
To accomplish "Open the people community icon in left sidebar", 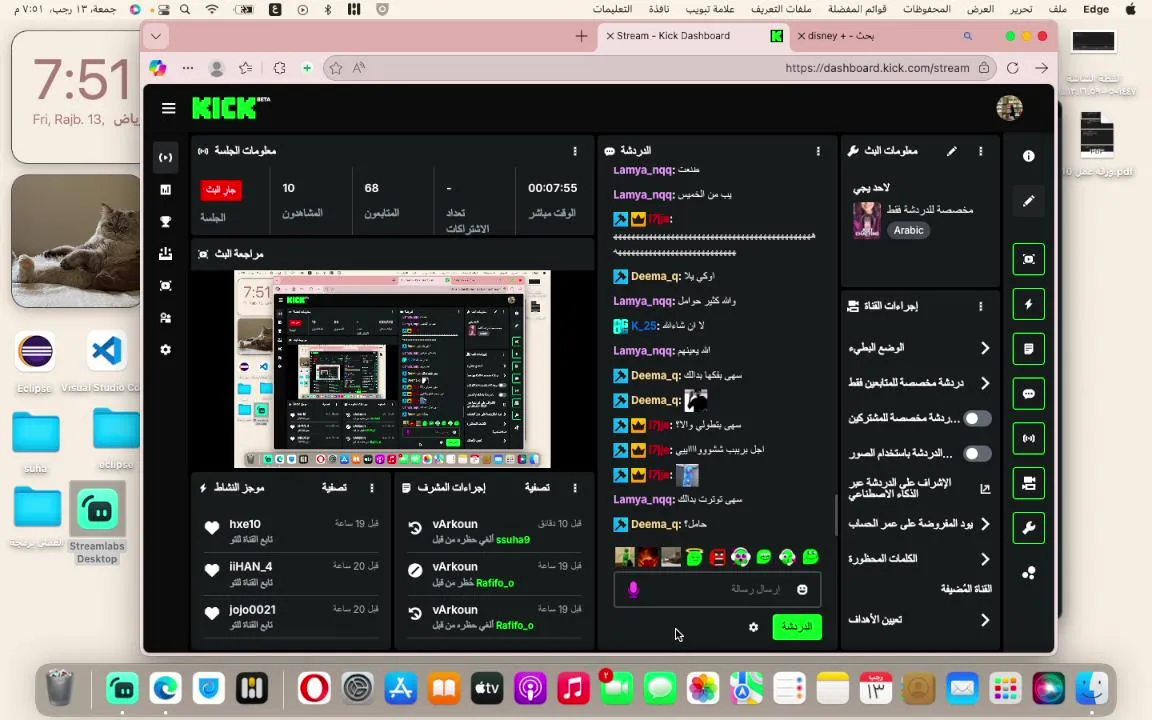I will (x=165, y=318).
